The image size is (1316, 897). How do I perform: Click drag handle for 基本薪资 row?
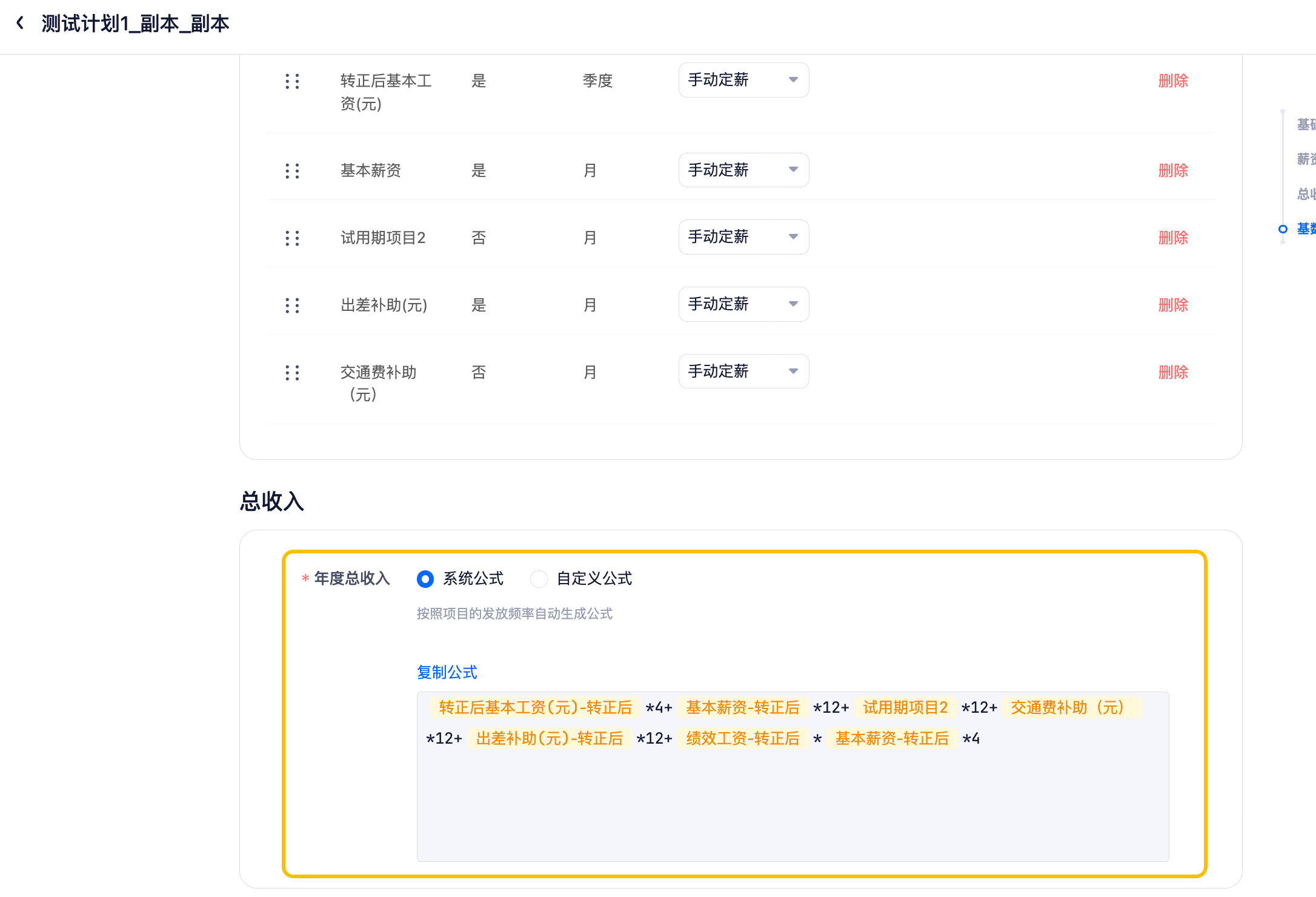pos(292,171)
